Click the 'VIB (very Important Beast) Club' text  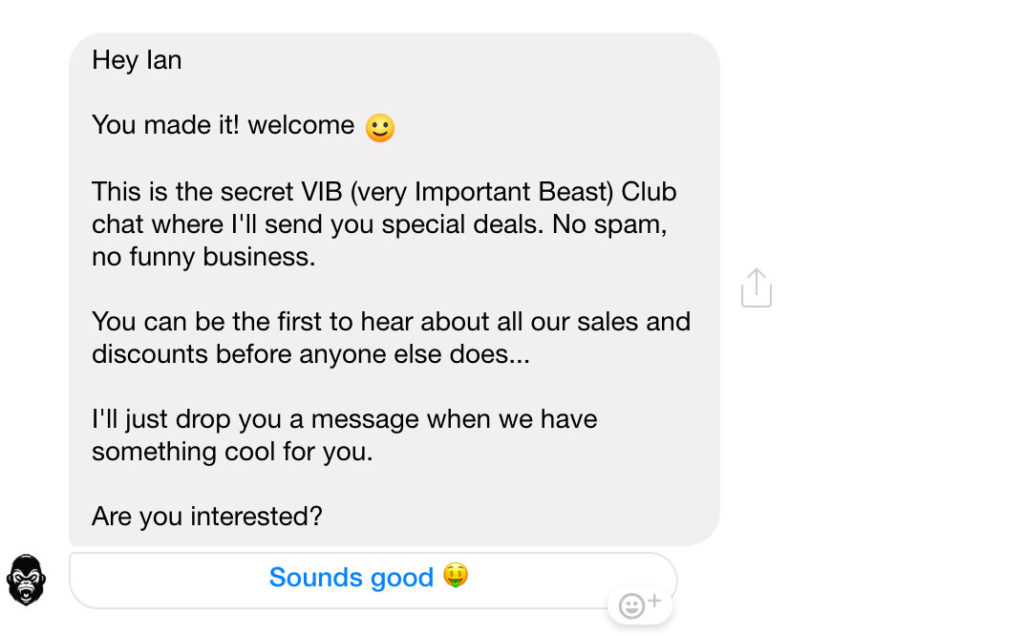(488, 192)
